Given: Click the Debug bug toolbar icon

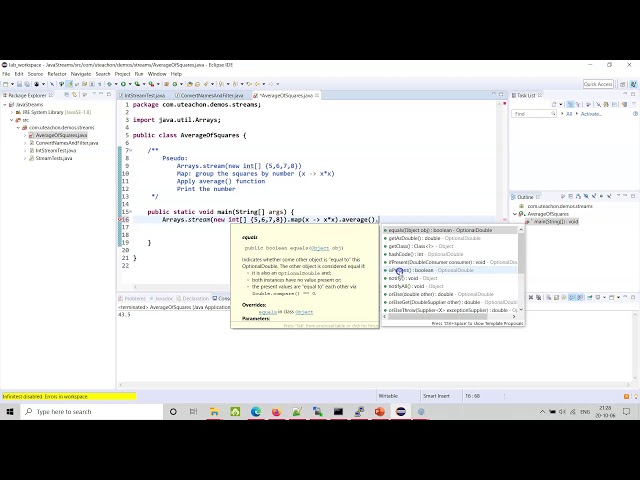Looking at the screenshot, I should (110, 84).
